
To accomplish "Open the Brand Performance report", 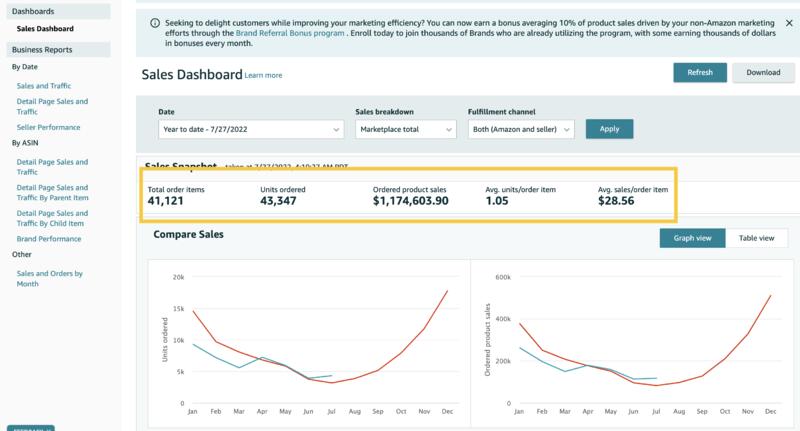I will [49, 239].
